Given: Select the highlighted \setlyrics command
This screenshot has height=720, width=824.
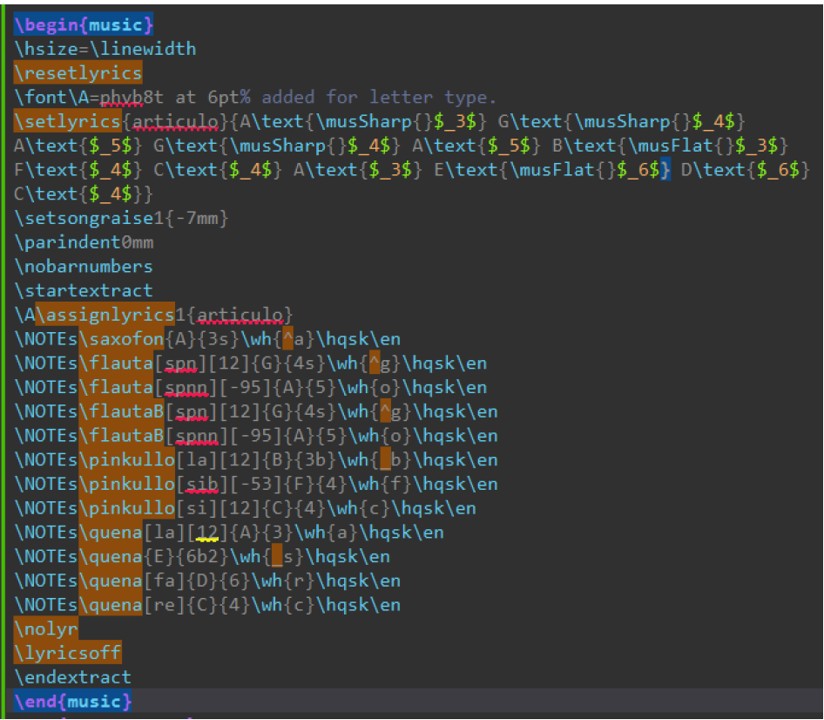Looking at the screenshot, I should (x=69, y=121).
